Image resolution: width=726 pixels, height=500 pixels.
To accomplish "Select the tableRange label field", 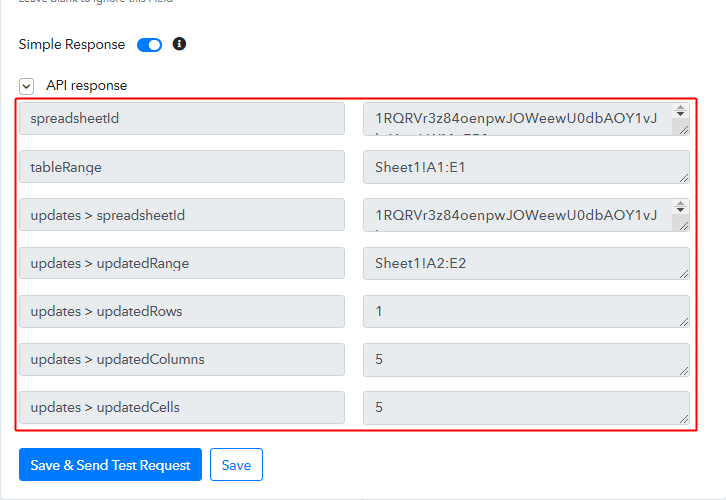I will (182, 167).
